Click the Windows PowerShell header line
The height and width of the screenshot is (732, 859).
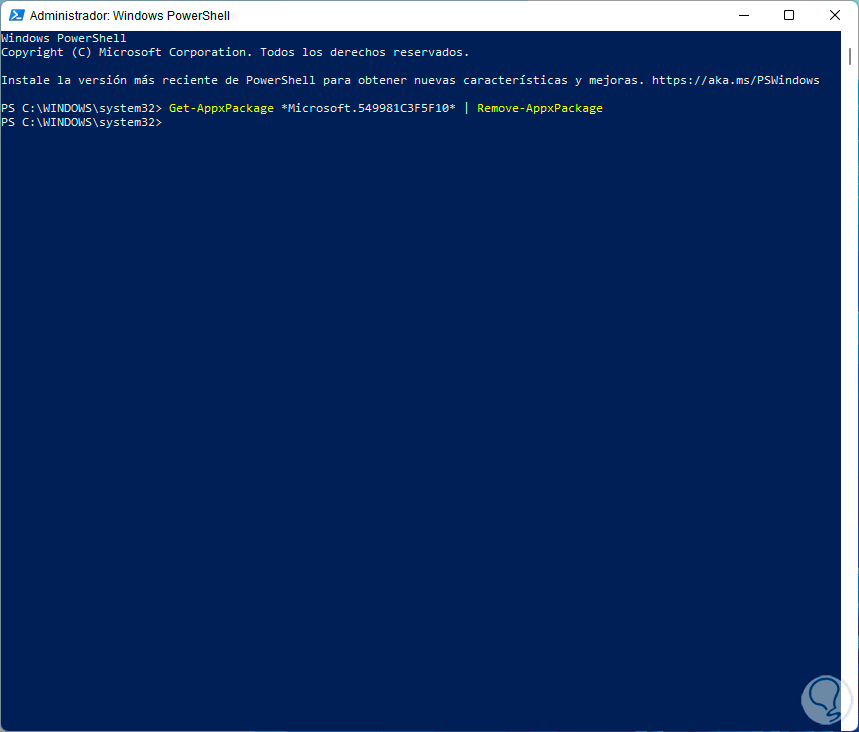tap(64, 38)
